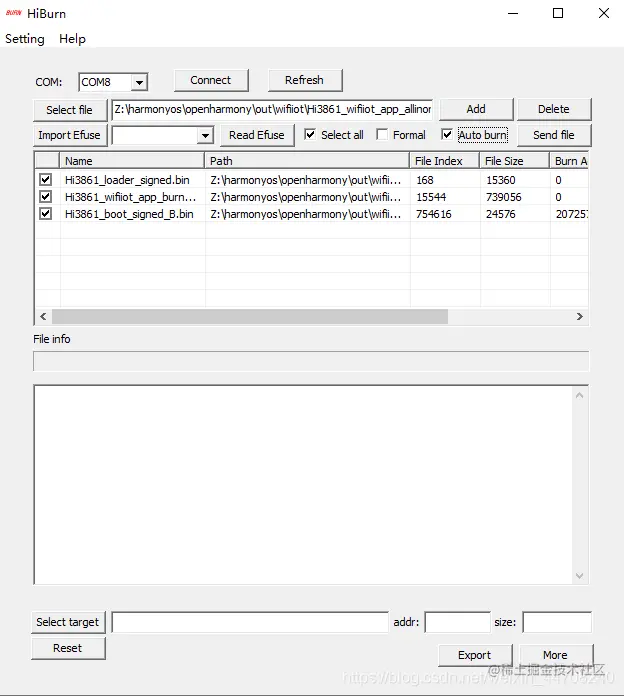Click the Name column header
Image resolution: width=624 pixels, height=696 pixels.
(x=132, y=161)
